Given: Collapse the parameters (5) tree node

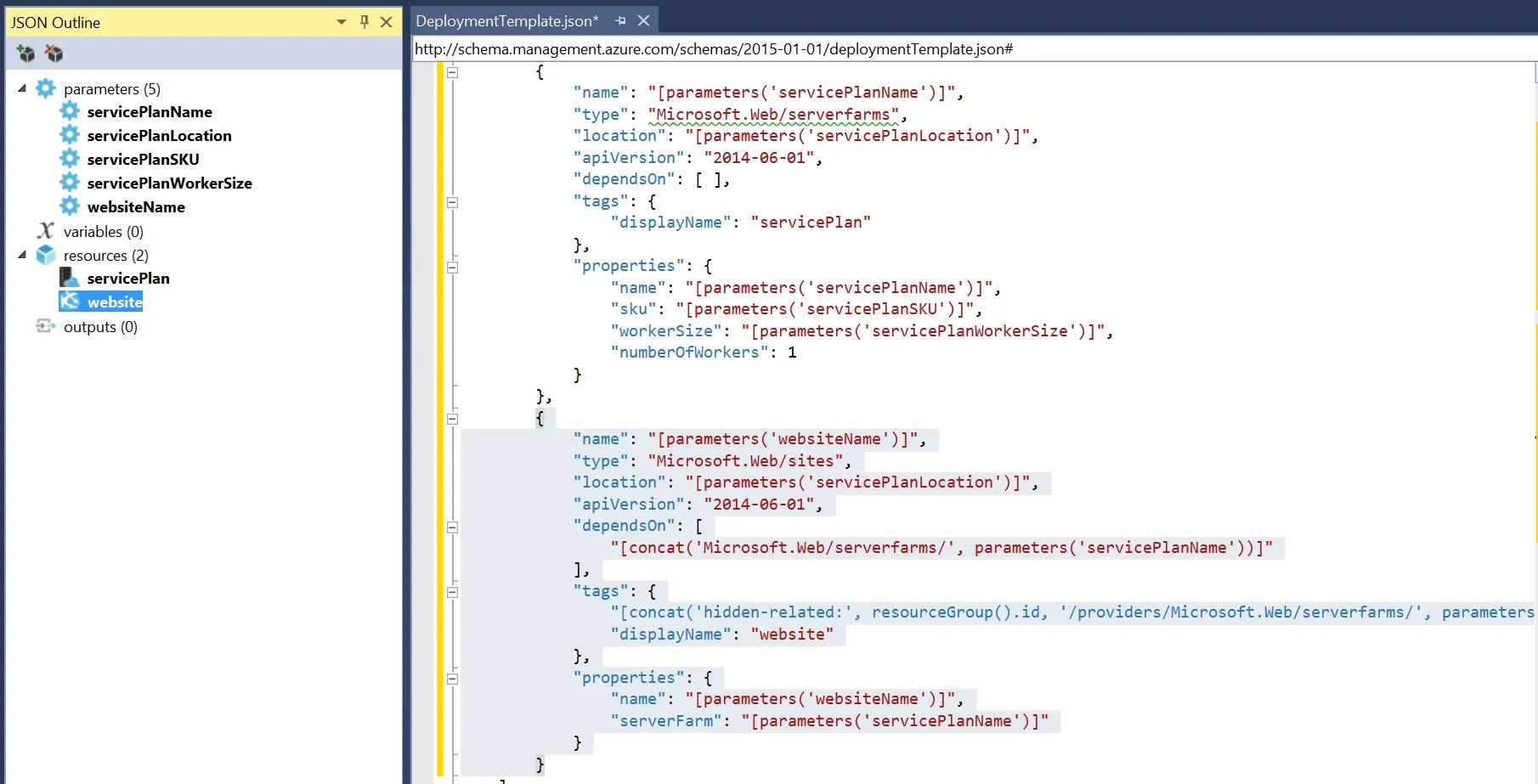Looking at the screenshot, I should click(x=22, y=88).
